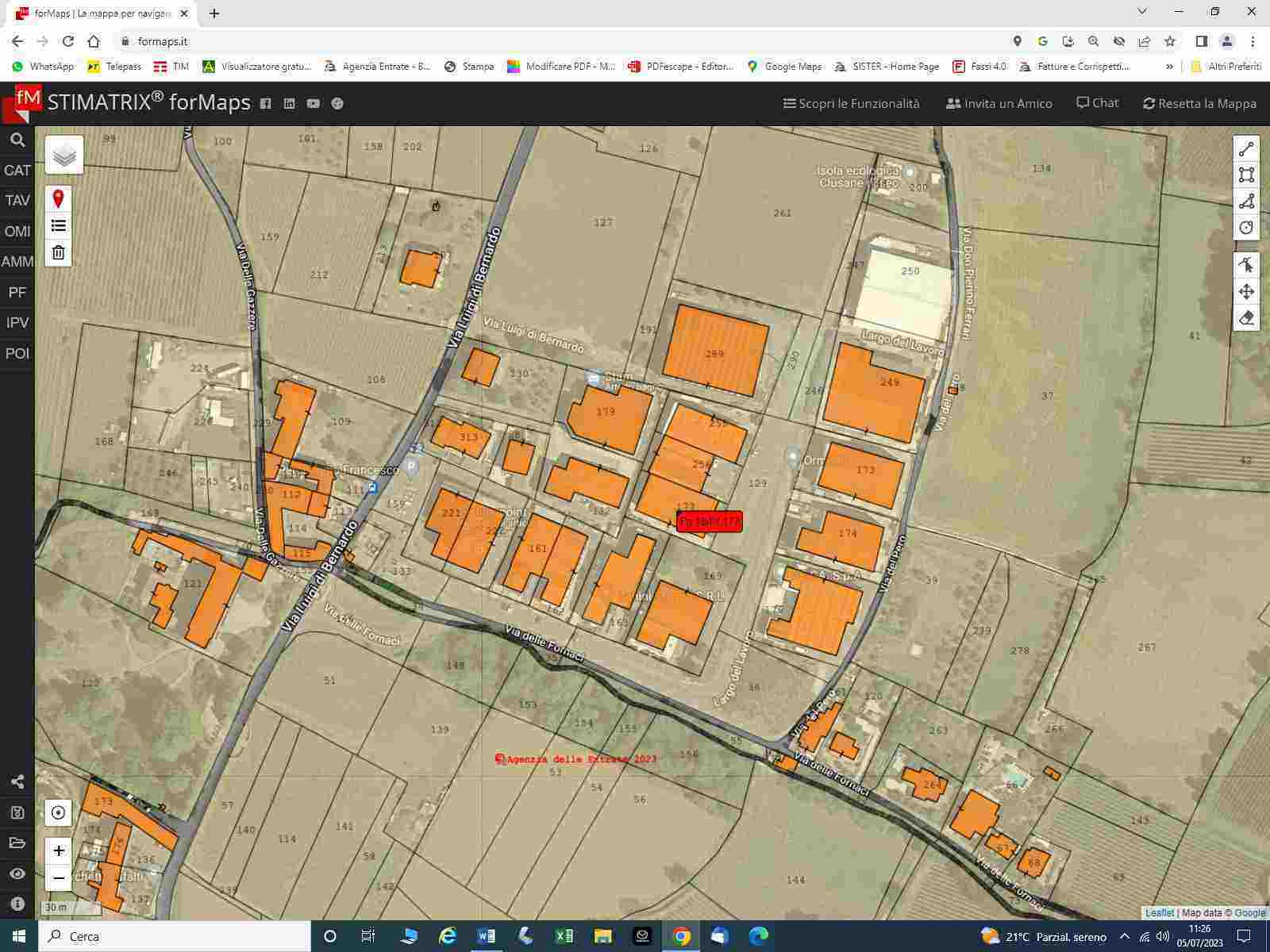Open the map layers selector

[x=64, y=155]
